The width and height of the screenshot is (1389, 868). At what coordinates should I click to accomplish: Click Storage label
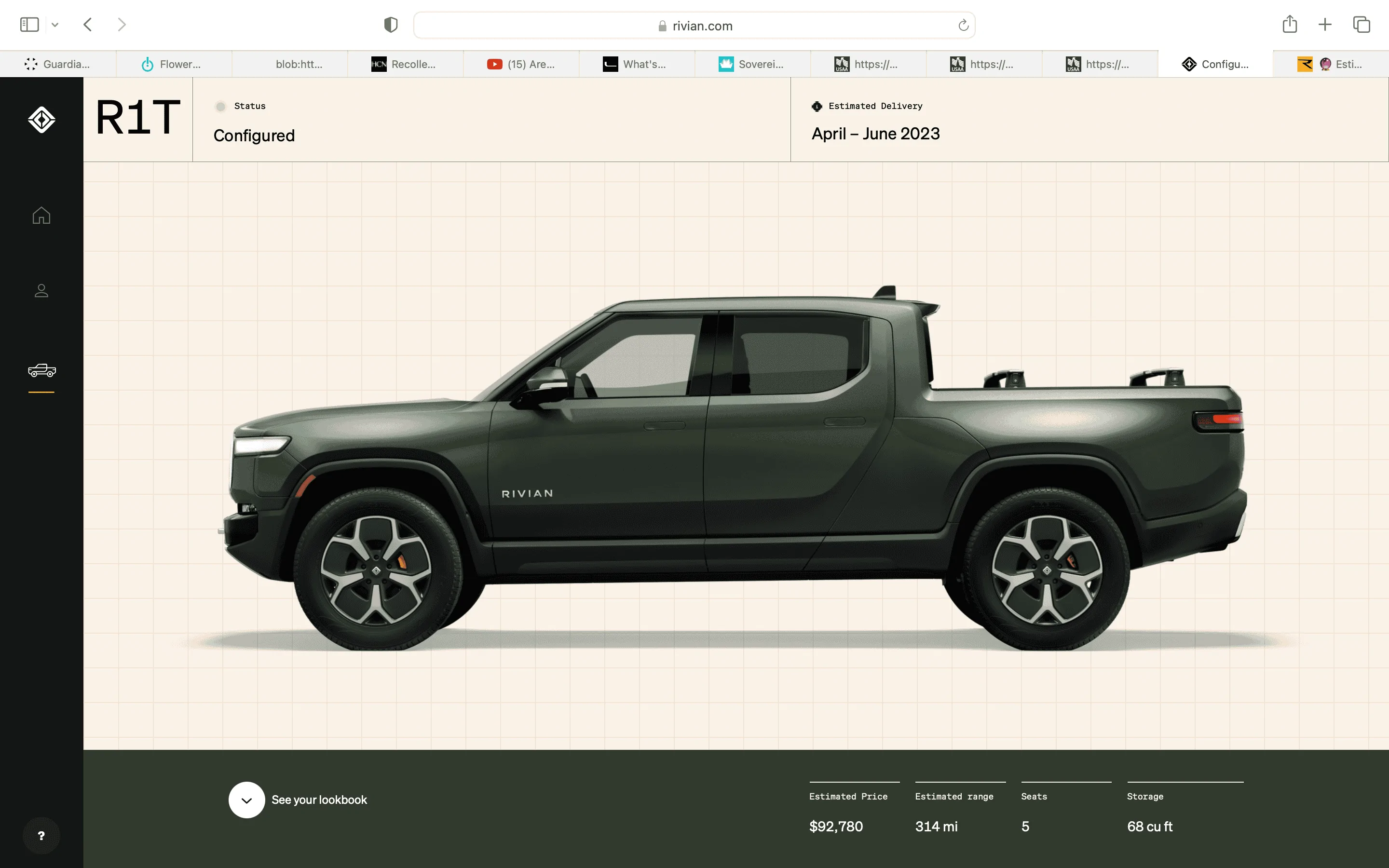[x=1145, y=796]
